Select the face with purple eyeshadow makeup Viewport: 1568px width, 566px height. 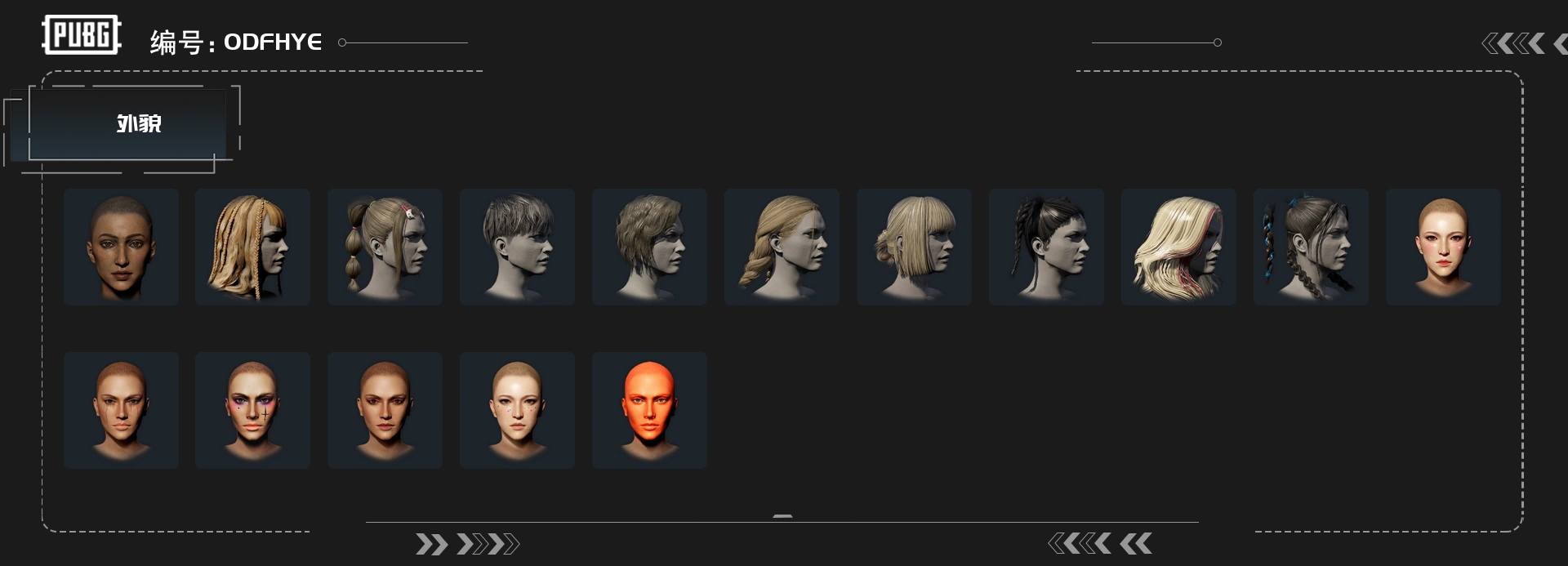point(252,410)
